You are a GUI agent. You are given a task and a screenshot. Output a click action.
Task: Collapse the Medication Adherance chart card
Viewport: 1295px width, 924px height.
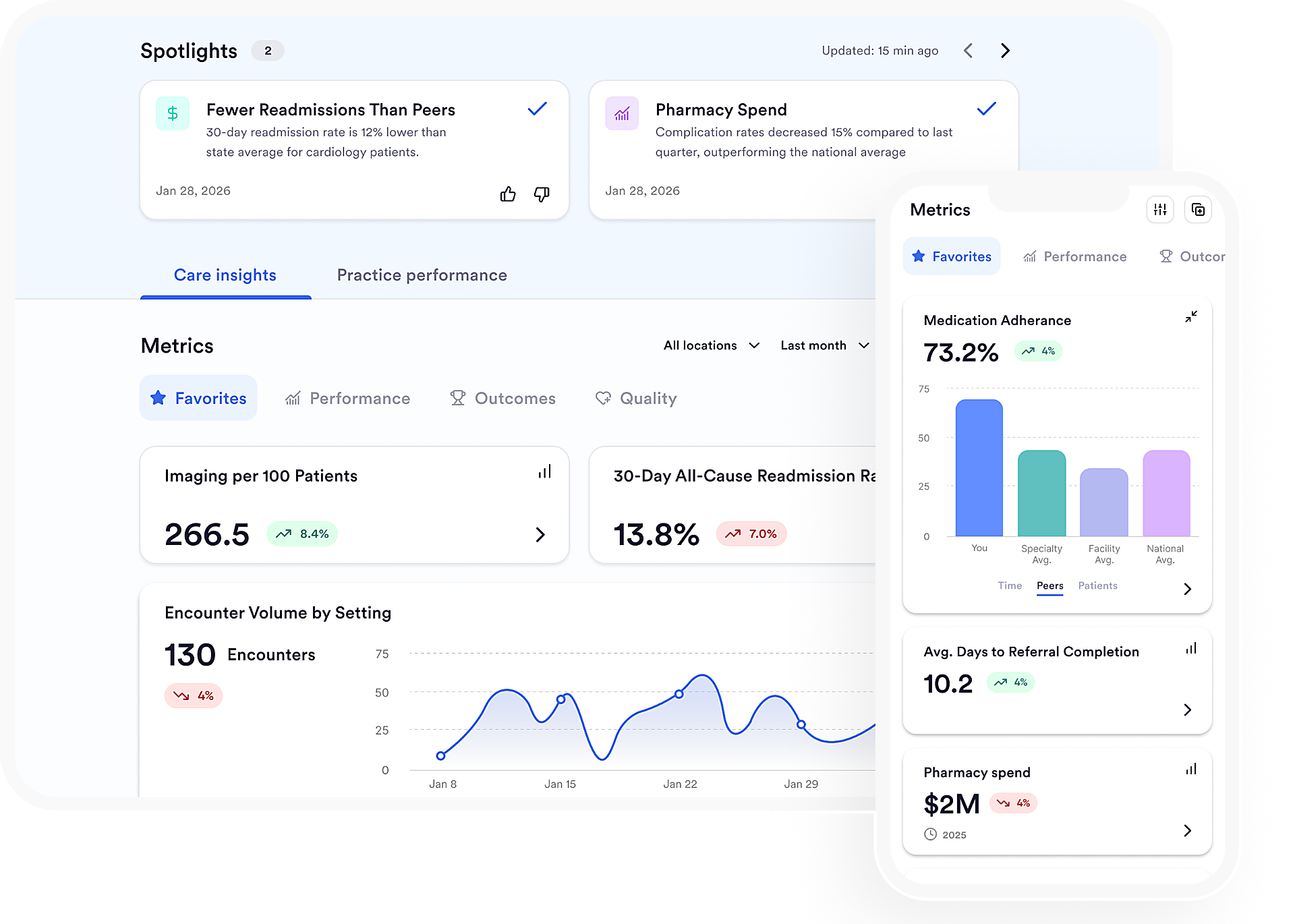pos(1191,316)
